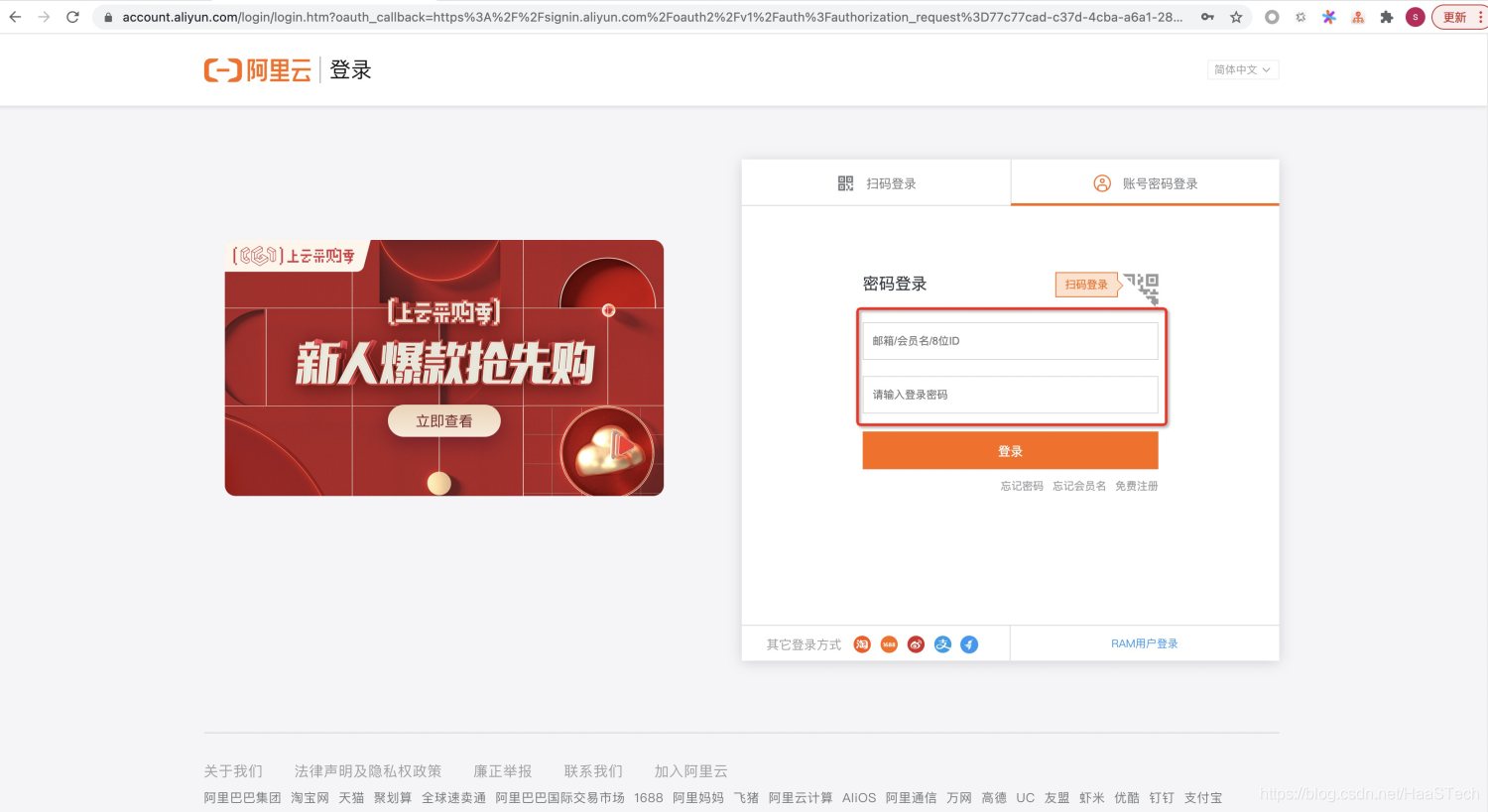Screen dimensions: 1488x812
Task: Open the Chrome profile avatar S
Action: pyautogui.click(x=1416, y=17)
